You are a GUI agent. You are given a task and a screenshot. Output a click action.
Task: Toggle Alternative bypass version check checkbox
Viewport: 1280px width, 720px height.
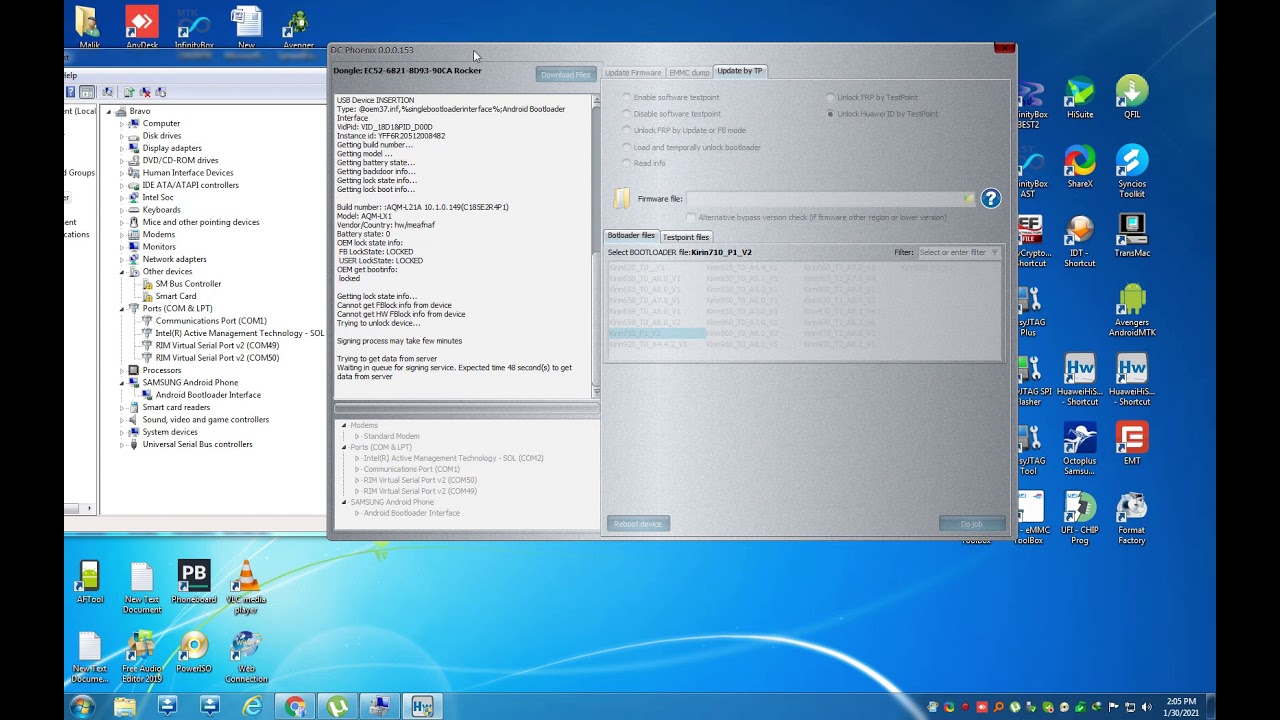(x=691, y=217)
